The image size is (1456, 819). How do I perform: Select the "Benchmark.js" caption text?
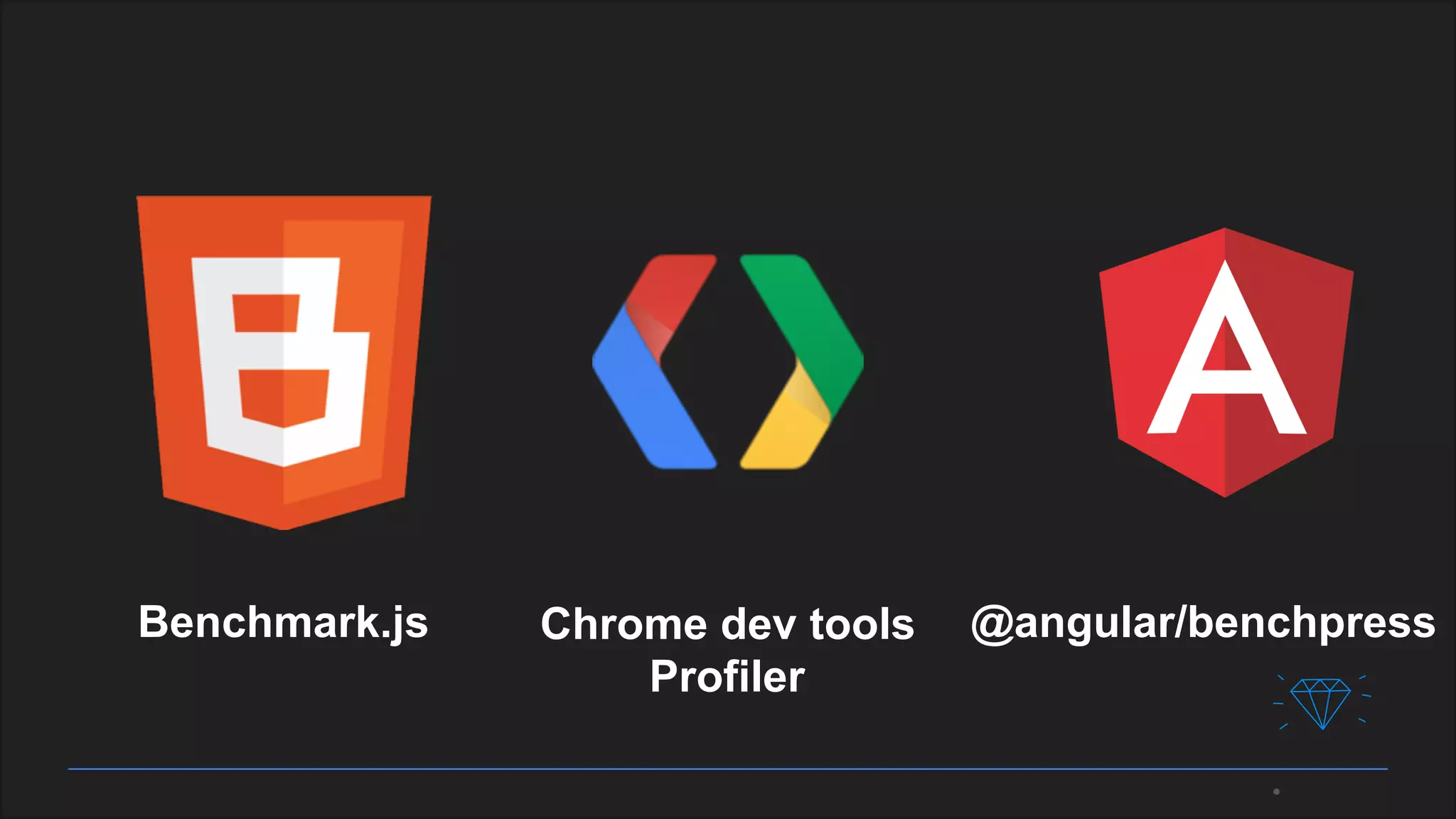(283, 623)
